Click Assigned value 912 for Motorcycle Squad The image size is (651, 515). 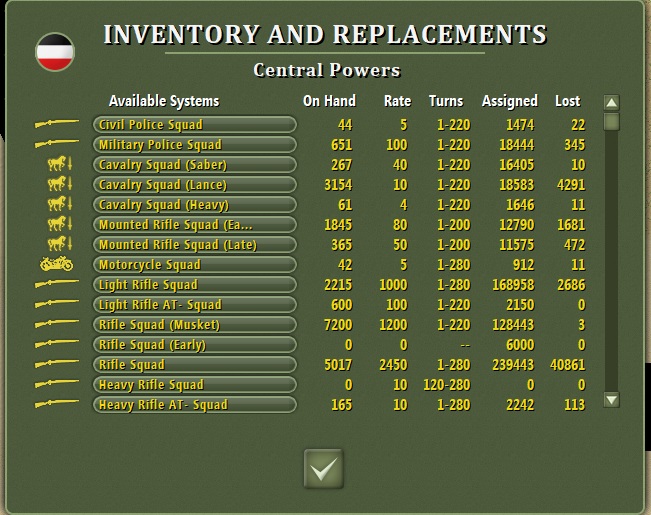click(x=523, y=265)
